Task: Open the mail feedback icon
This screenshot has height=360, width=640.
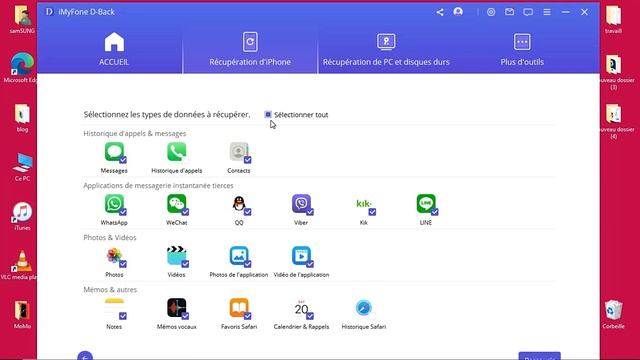Action: coord(509,12)
